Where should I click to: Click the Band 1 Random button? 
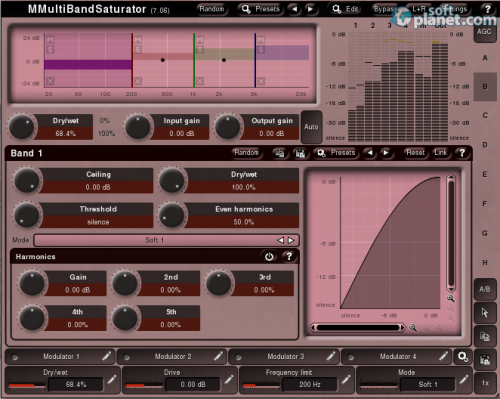pos(247,153)
